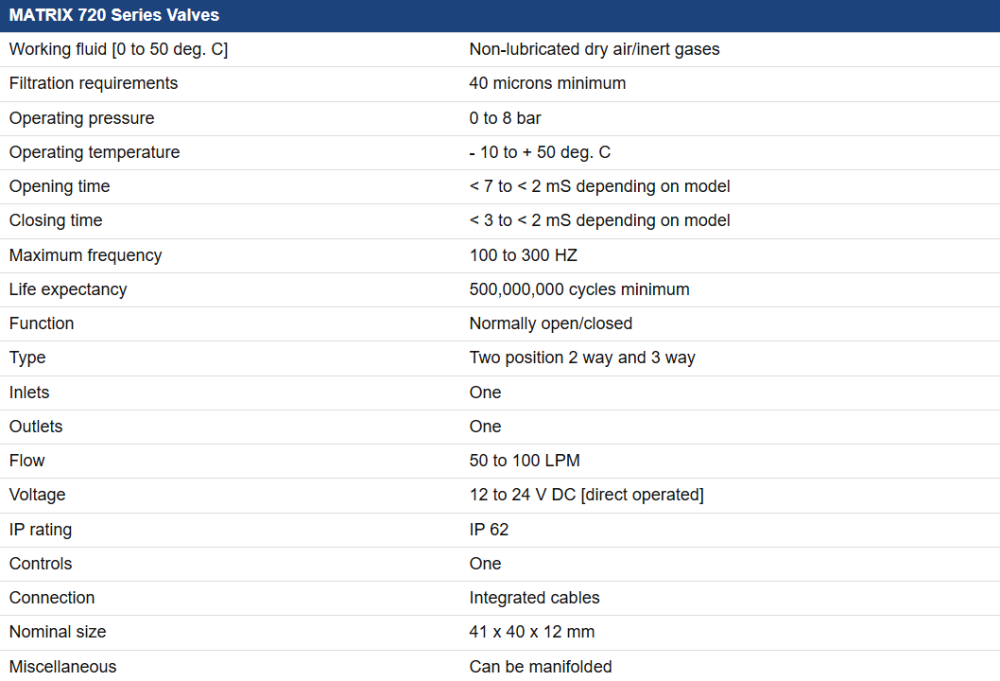Click the Operating temperature label
The height and width of the screenshot is (681, 1000).
[95, 152]
